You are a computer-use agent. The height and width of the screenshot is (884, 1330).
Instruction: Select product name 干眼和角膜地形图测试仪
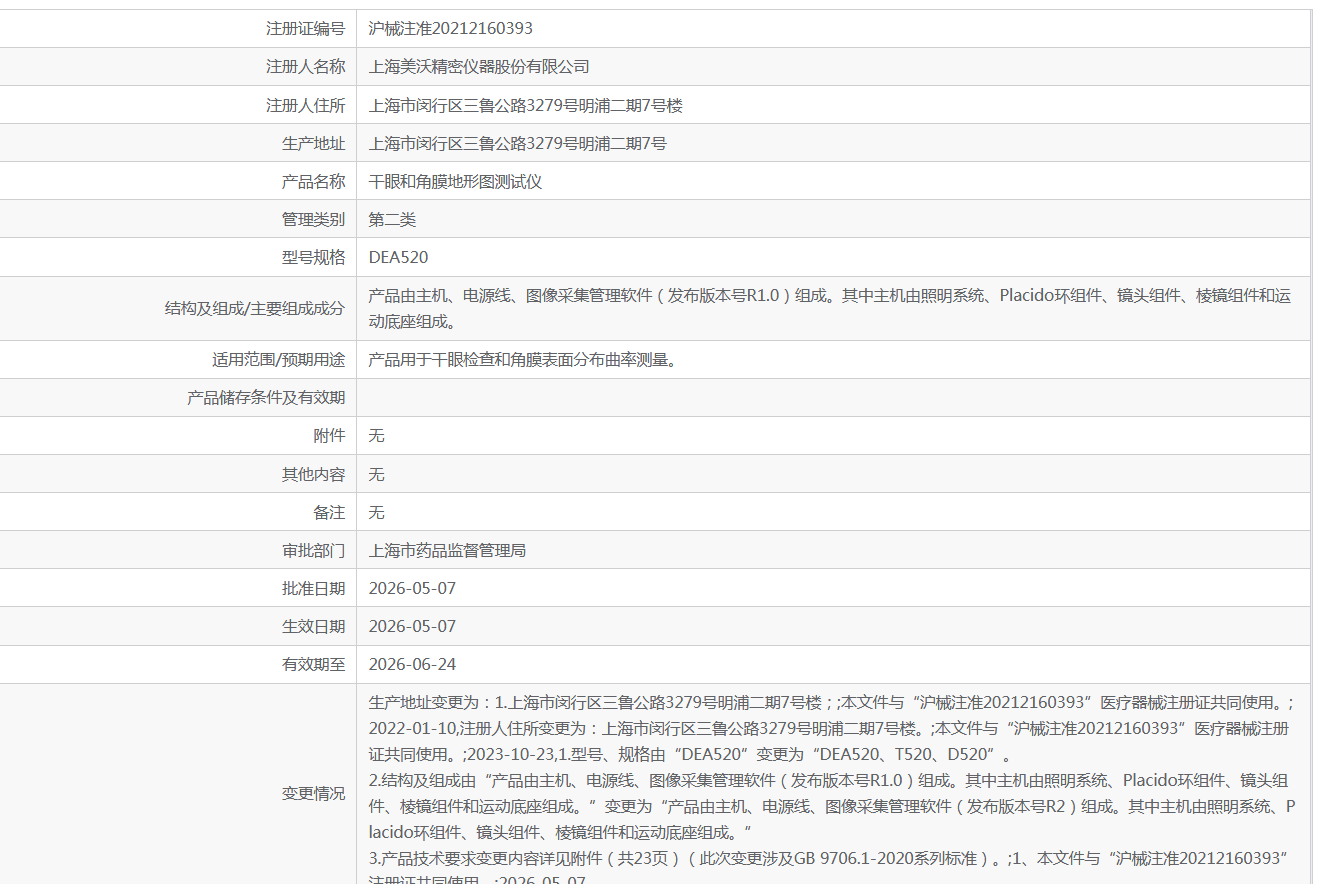pos(455,181)
